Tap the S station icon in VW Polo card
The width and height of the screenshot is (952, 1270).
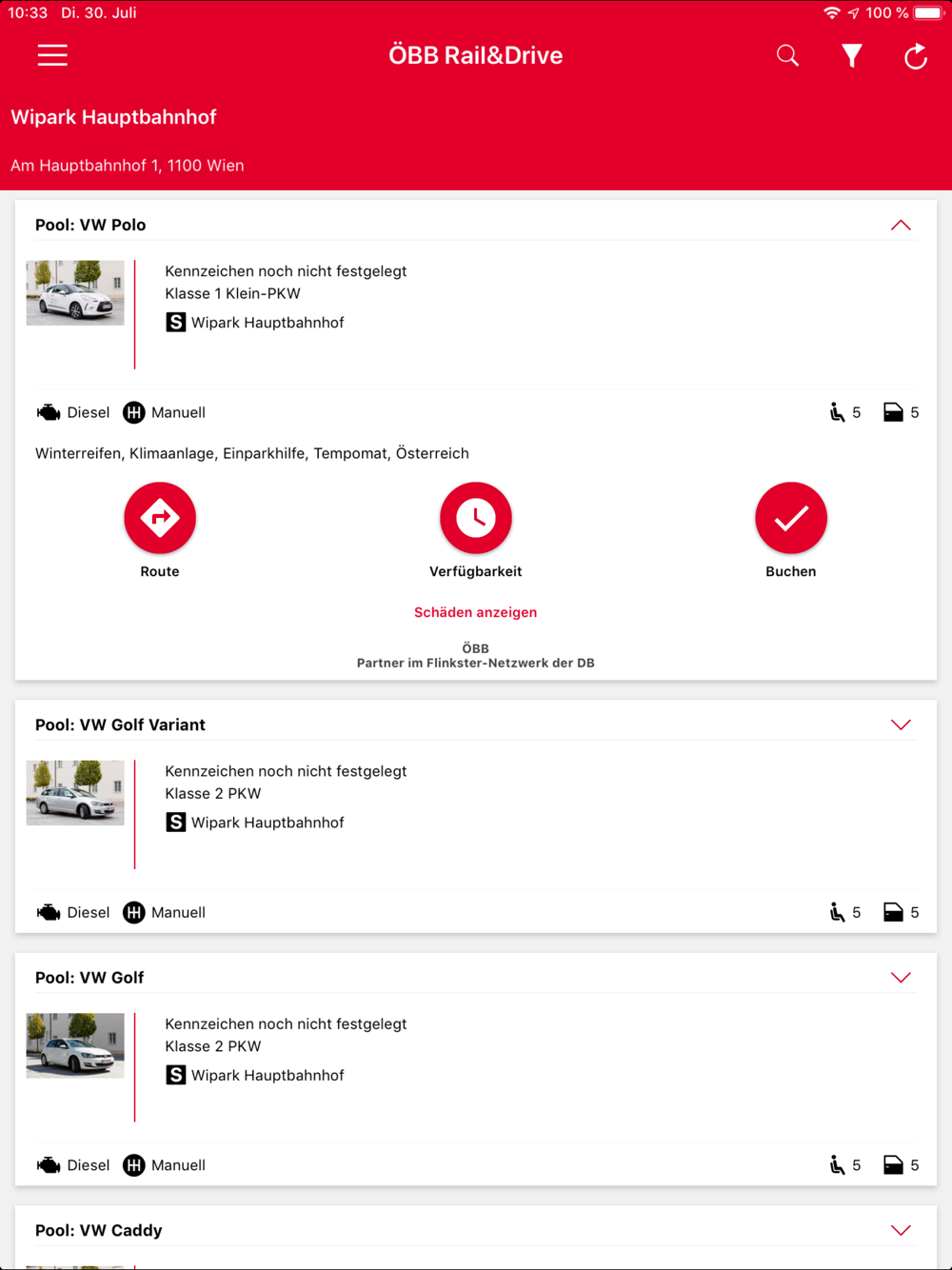coord(176,323)
